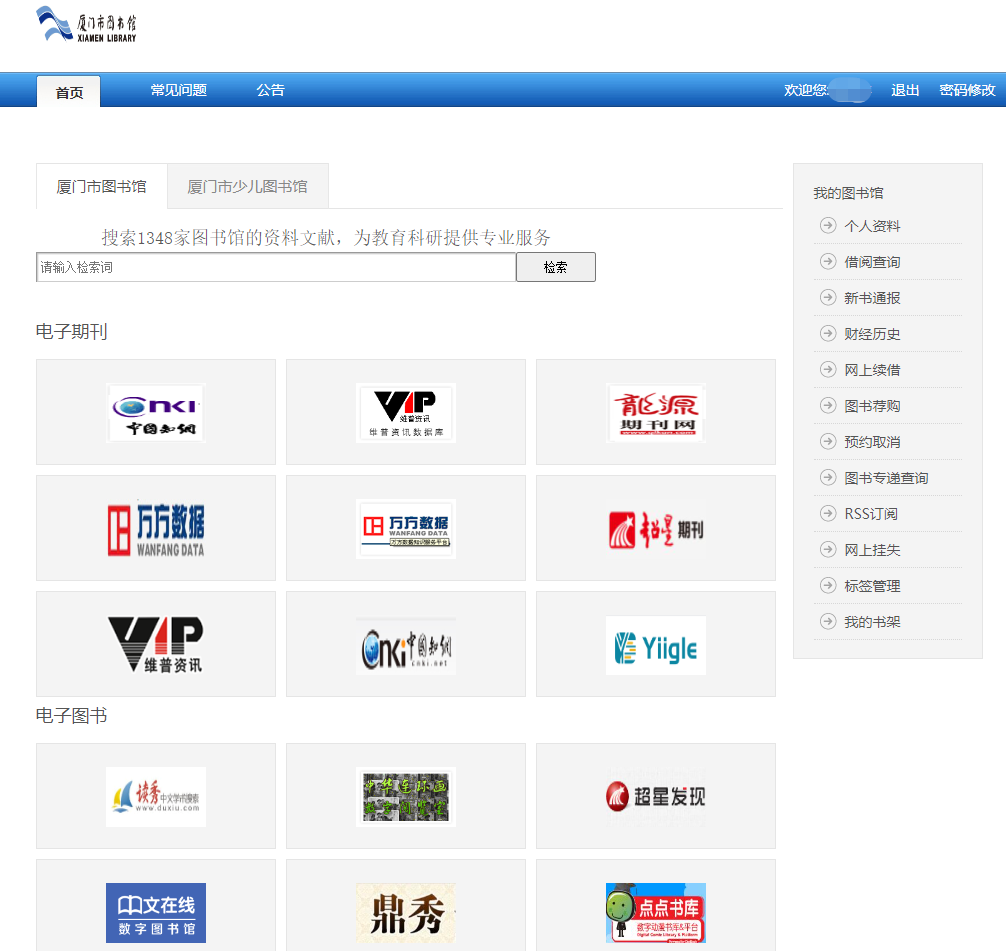The image size is (1006, 951).
Task: Click the 请输入检索词 search input field
Action: tap(276, 267)
